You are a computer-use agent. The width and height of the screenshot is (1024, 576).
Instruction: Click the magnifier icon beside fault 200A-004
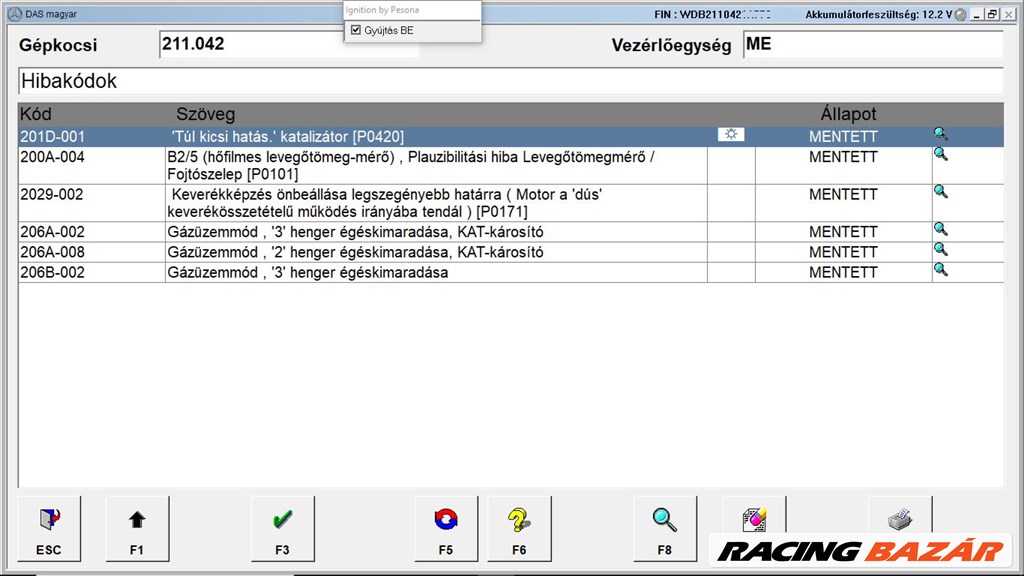(x=940, y=154)
